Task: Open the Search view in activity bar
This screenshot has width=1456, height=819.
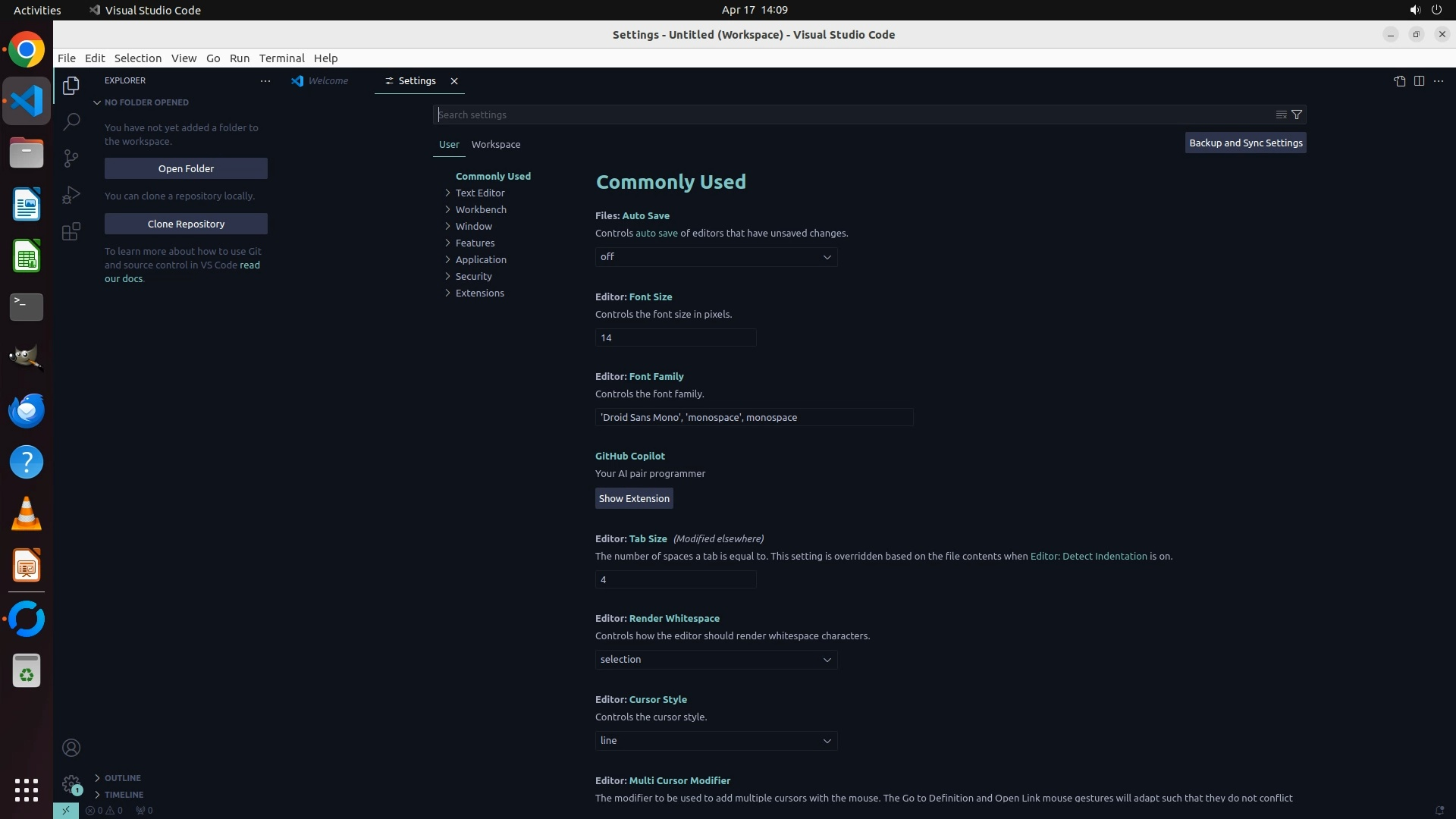Action: click(x=71, y=121)
